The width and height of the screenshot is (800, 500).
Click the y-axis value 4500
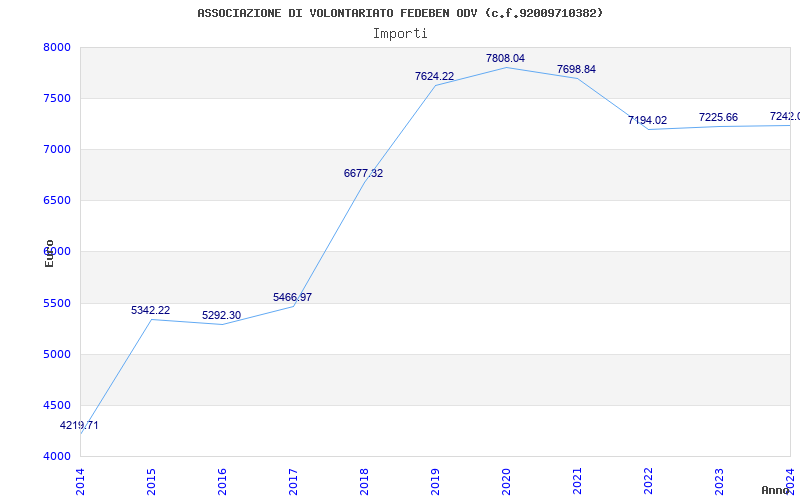57,406
